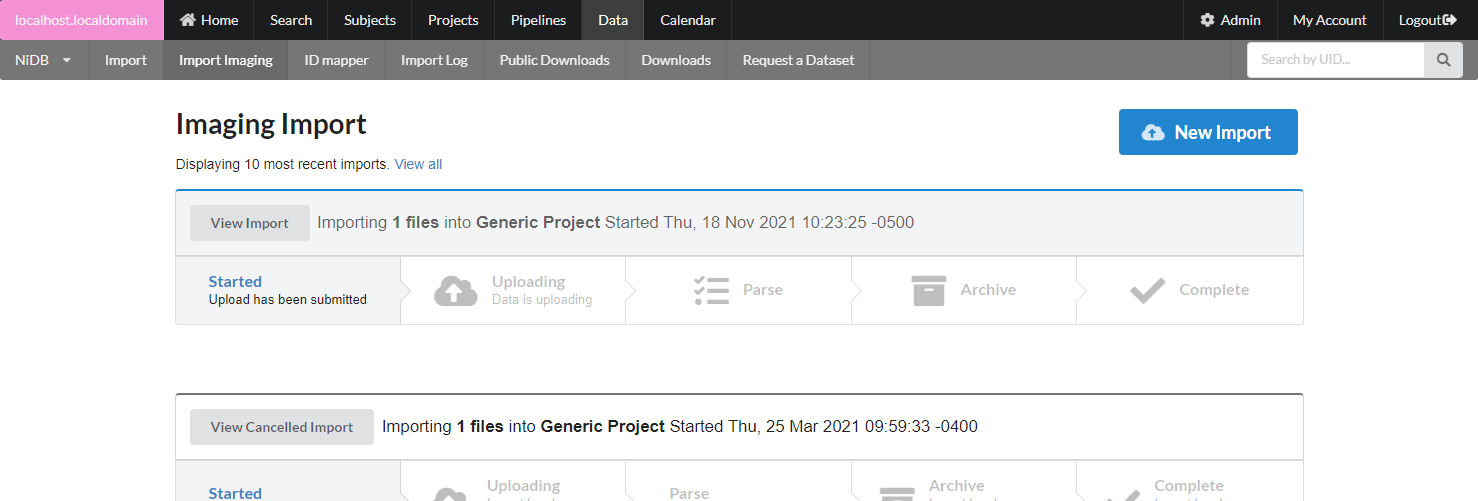Focus the Search by UID field
This screenshot has width=1478, height=501.
(1335, 60)
